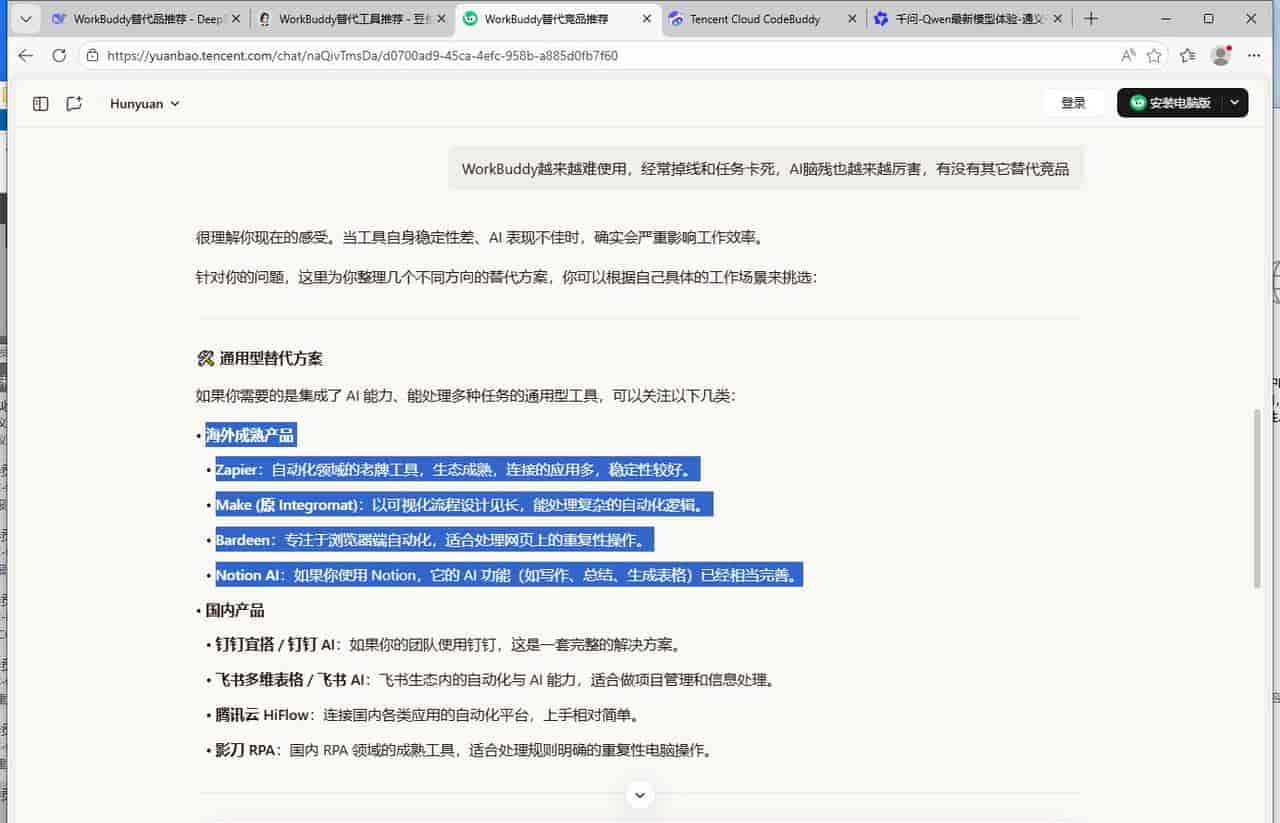
Task: Click the Bardeen bullet line
Action: point(435,540)
